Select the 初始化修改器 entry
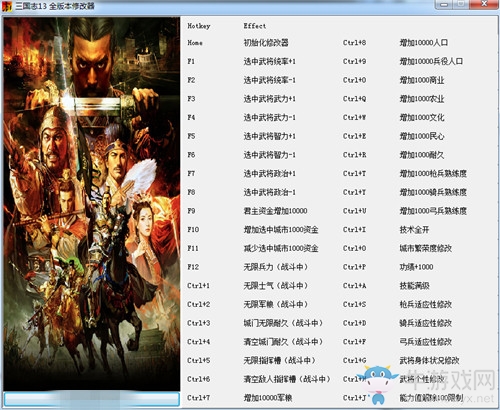The width and height of the screenshot is (500, 410). 266,43
